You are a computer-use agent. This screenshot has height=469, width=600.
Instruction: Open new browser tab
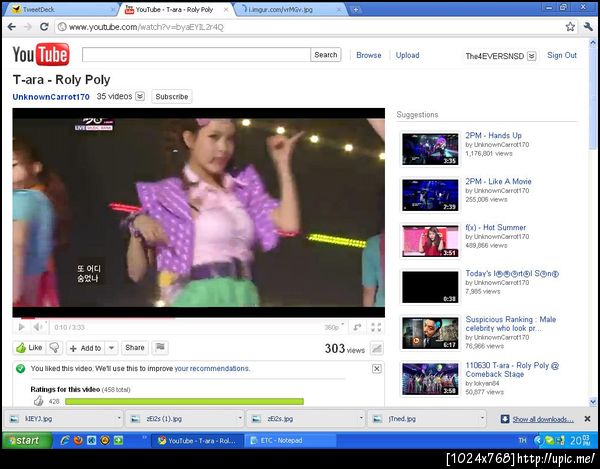[x=356, y=10]
